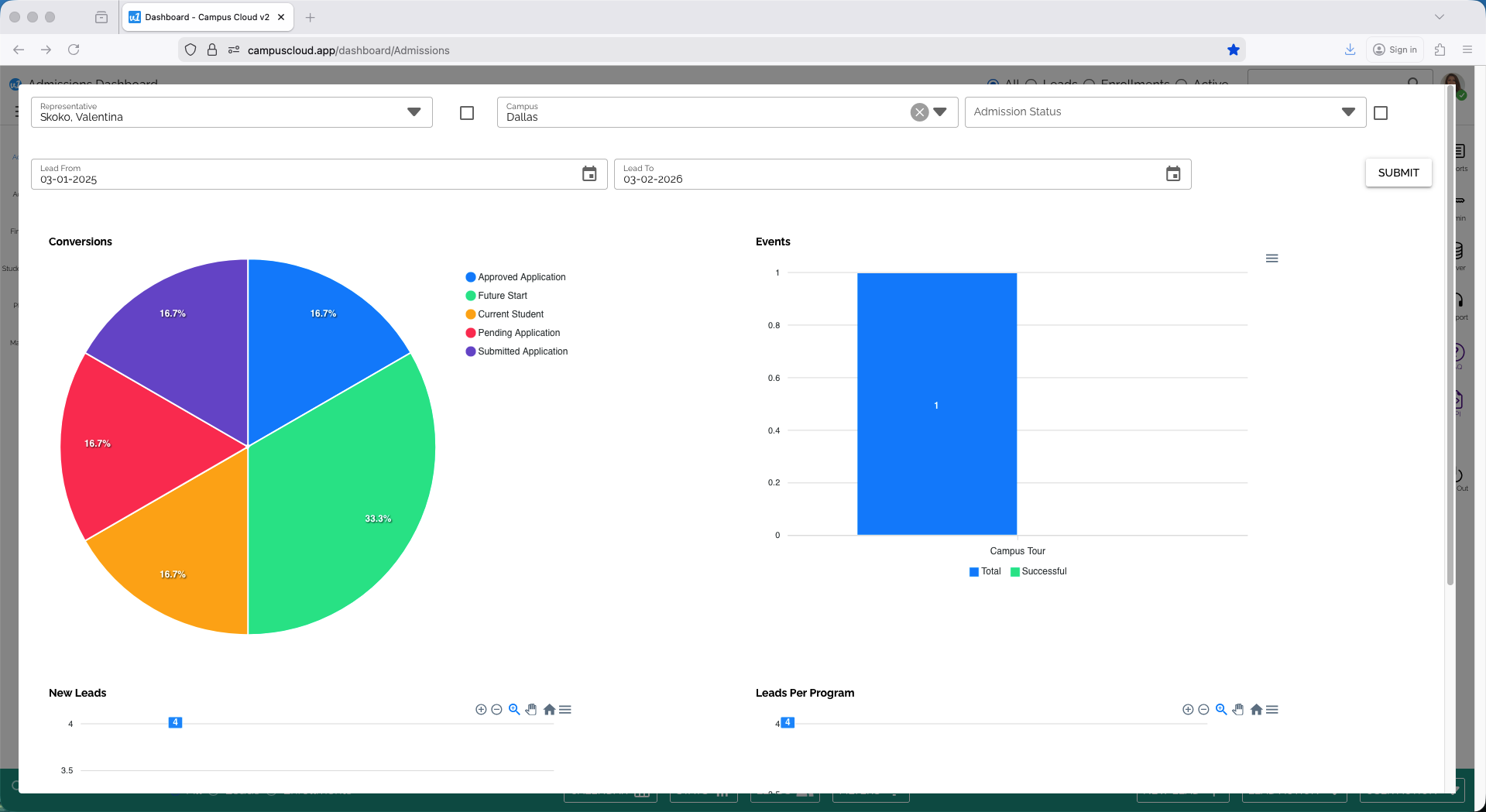Open the Campus dropdown arrow

click(x=940, y=111)
